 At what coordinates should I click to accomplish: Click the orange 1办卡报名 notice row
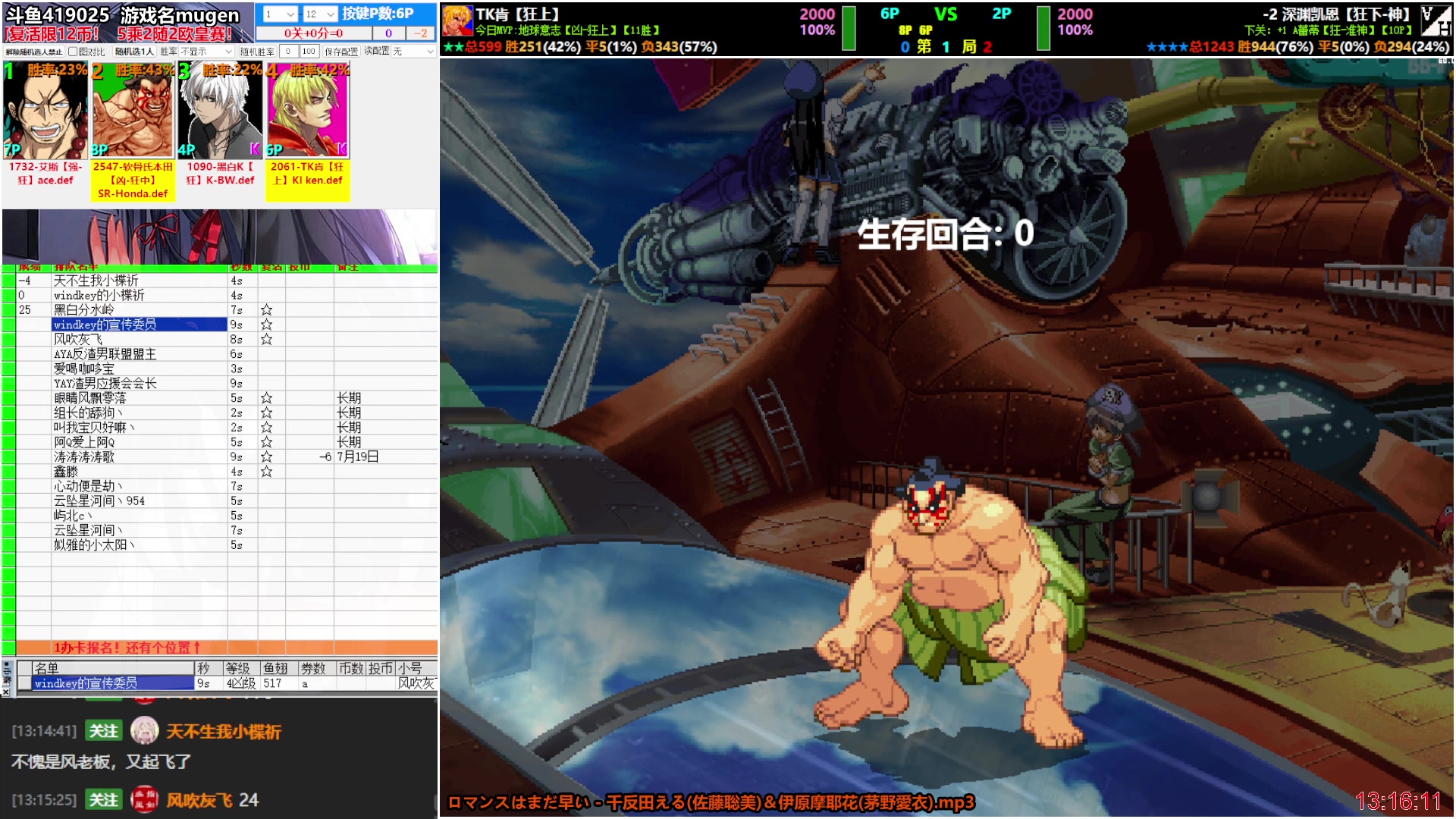tap(227, 648)
